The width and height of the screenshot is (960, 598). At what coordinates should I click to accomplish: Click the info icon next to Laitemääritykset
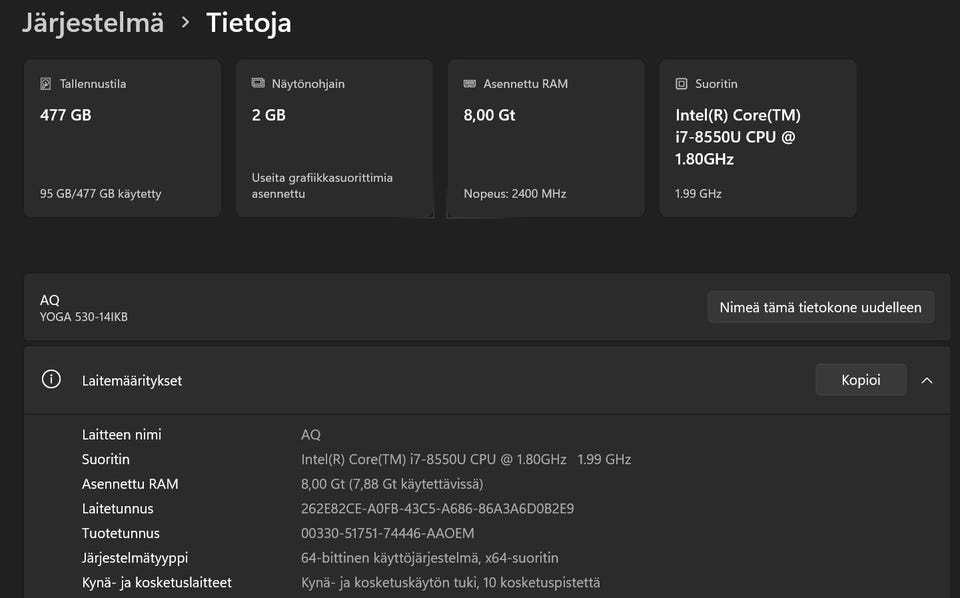[x=51, y=380]
